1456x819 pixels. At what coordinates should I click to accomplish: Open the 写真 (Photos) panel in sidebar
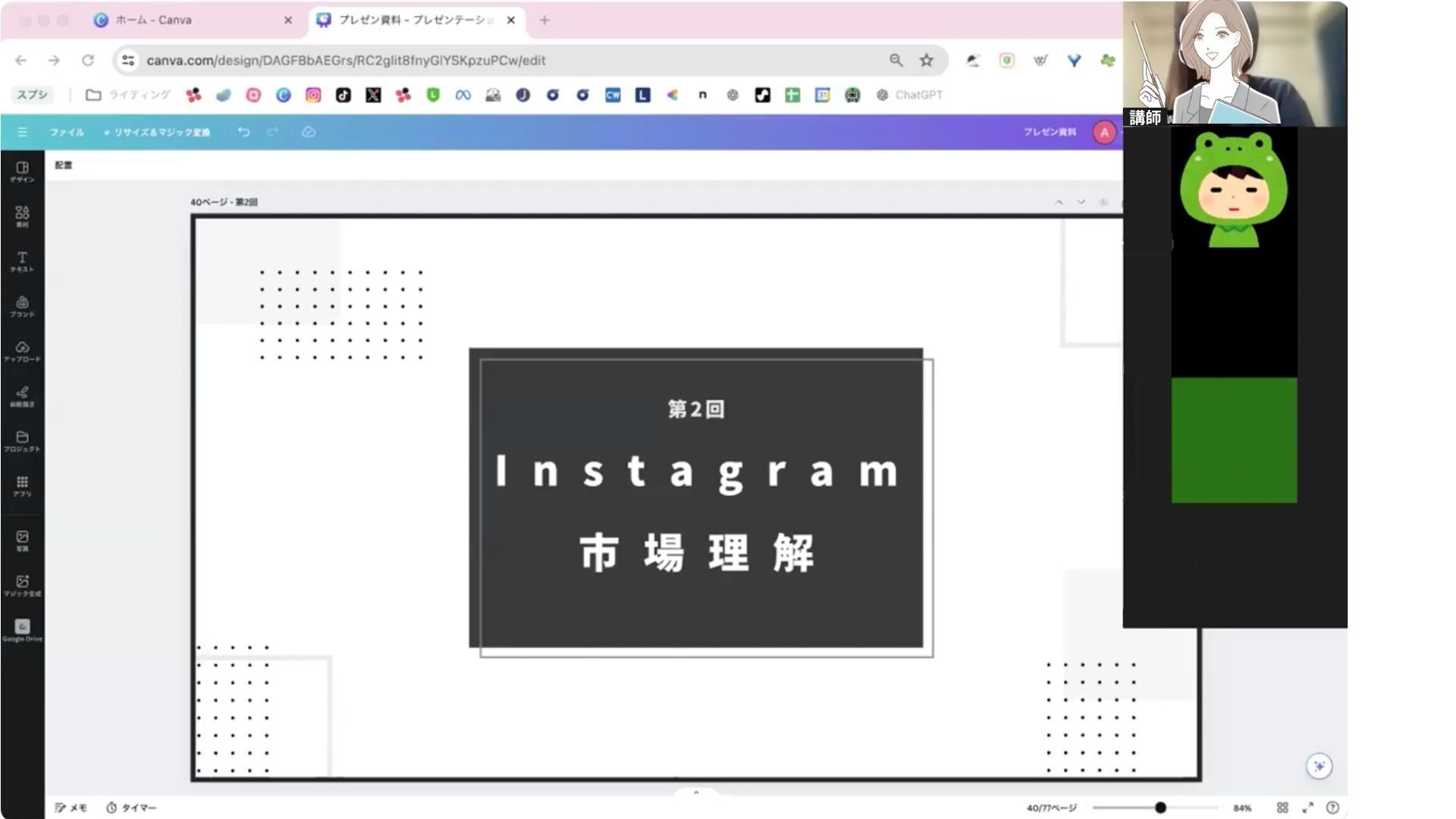pos(22,541)
